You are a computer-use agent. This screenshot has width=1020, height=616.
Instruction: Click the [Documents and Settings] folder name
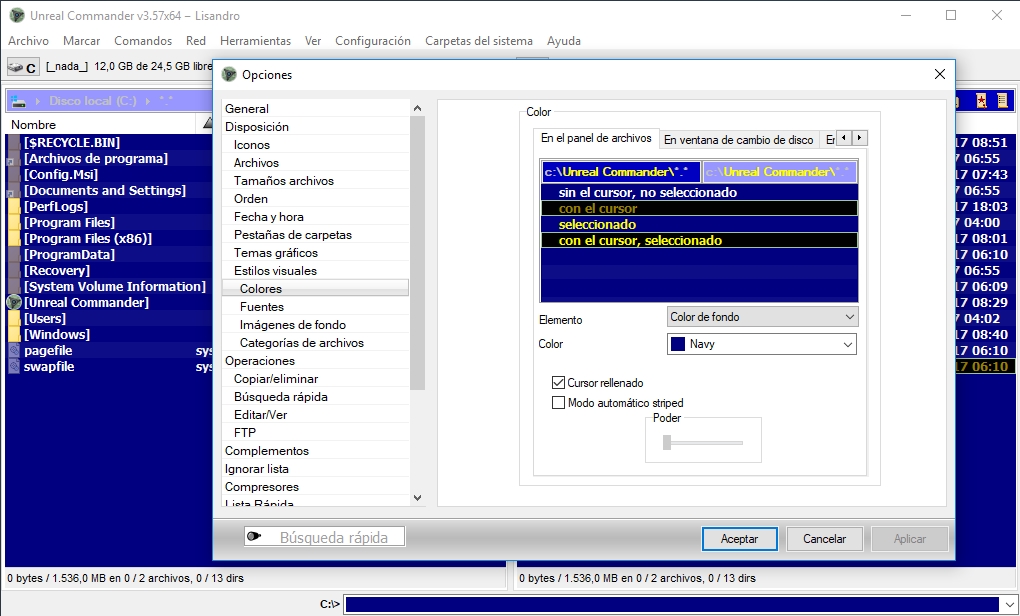tap(105, 191)
